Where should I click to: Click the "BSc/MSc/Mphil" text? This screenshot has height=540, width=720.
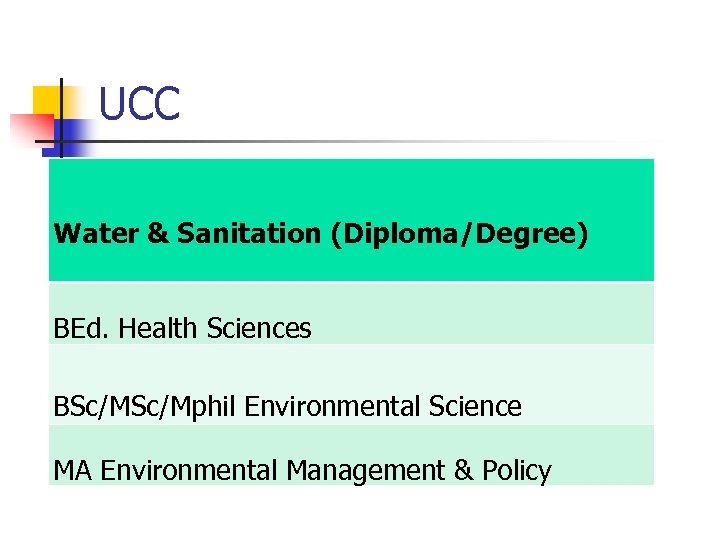pyautogui.click(x=145, y=407)
